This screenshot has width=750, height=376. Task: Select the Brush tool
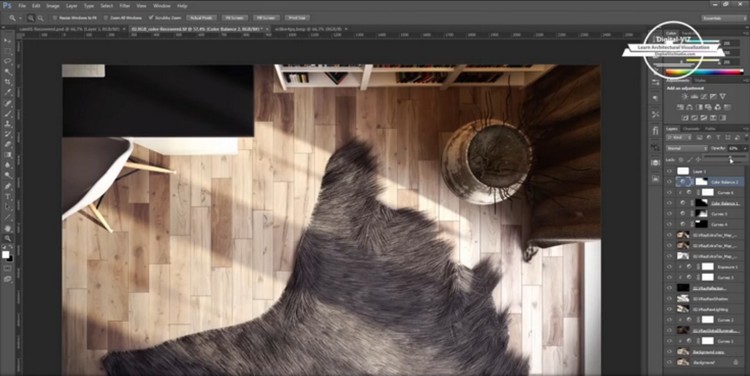(8, 114)
